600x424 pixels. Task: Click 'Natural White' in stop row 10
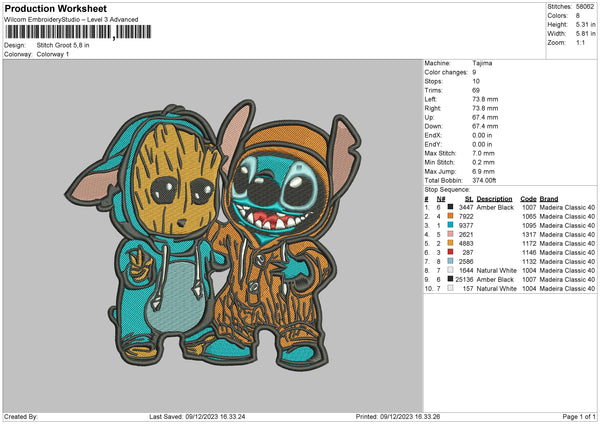click(497, 289)
